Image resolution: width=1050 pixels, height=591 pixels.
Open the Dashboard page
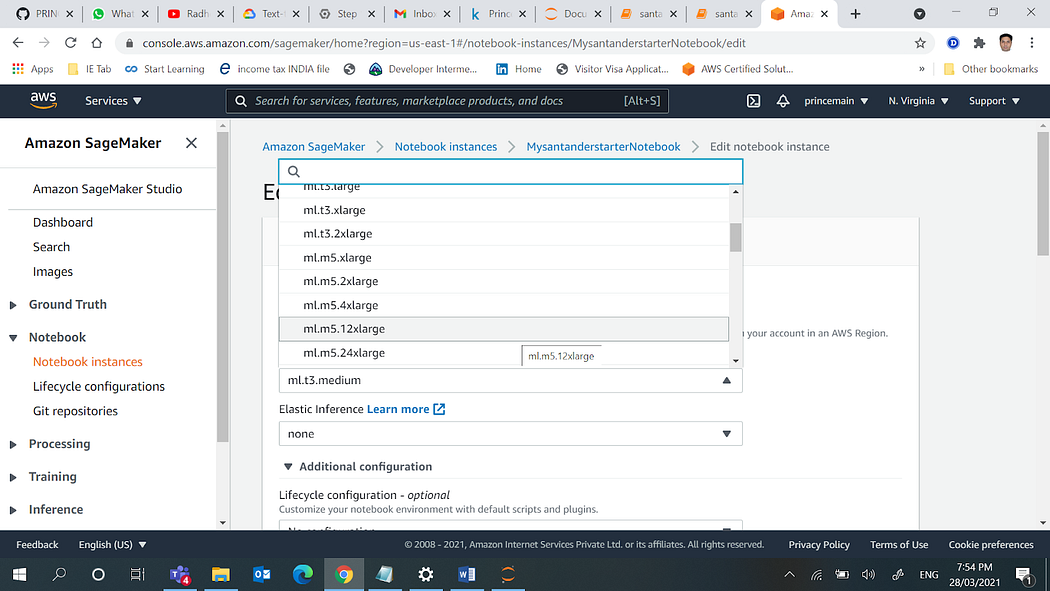point(63,222)
